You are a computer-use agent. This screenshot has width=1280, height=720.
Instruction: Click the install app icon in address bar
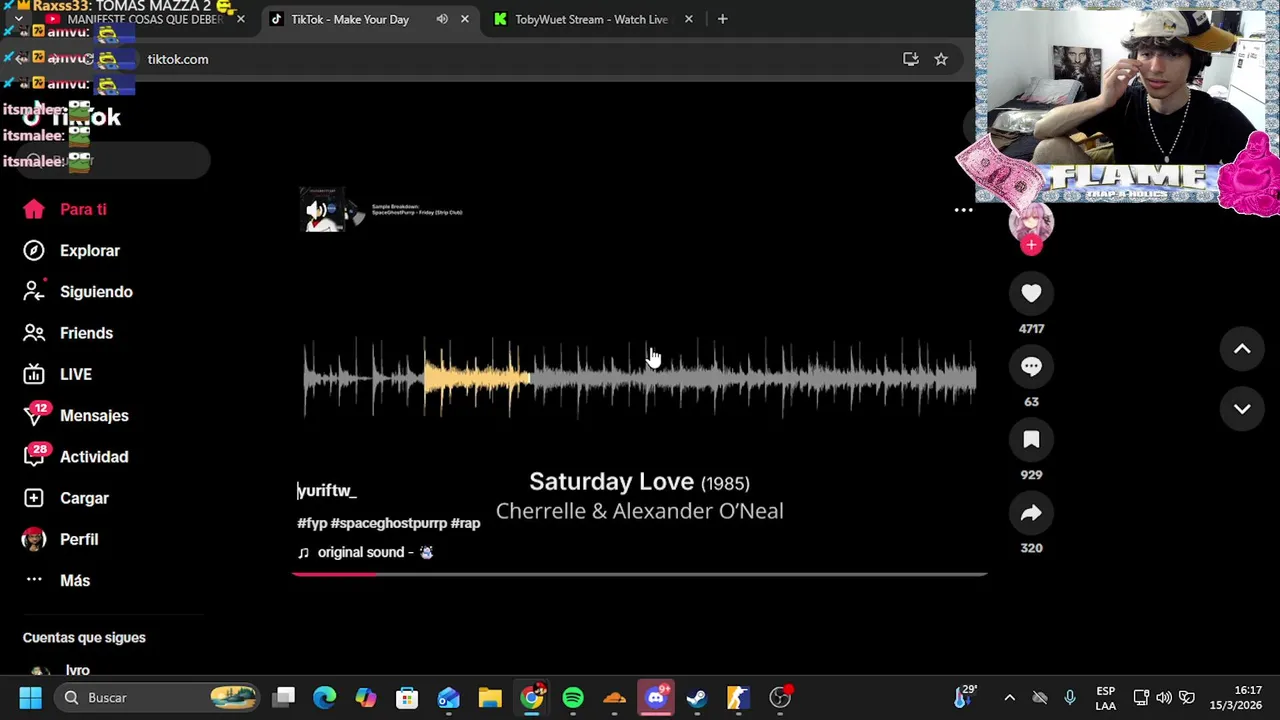[910, 59]
